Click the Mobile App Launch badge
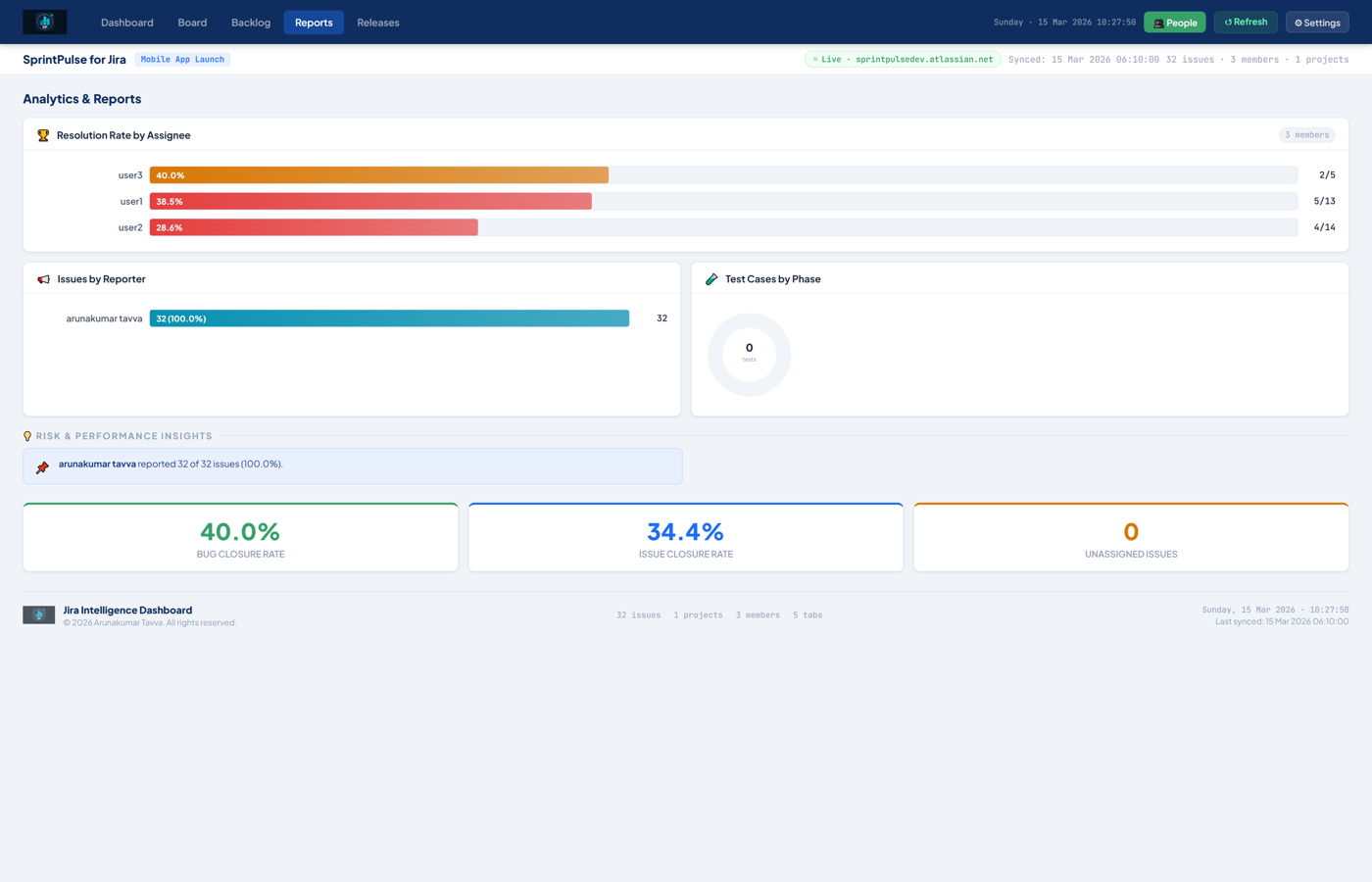 (x=181, y=59)
